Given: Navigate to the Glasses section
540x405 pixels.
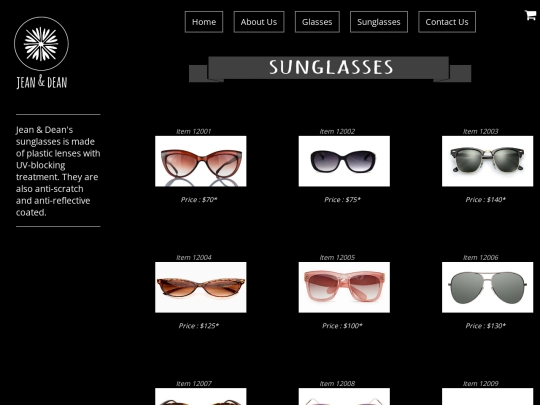Looking at the screenshot, I should [x=317, y=22].
